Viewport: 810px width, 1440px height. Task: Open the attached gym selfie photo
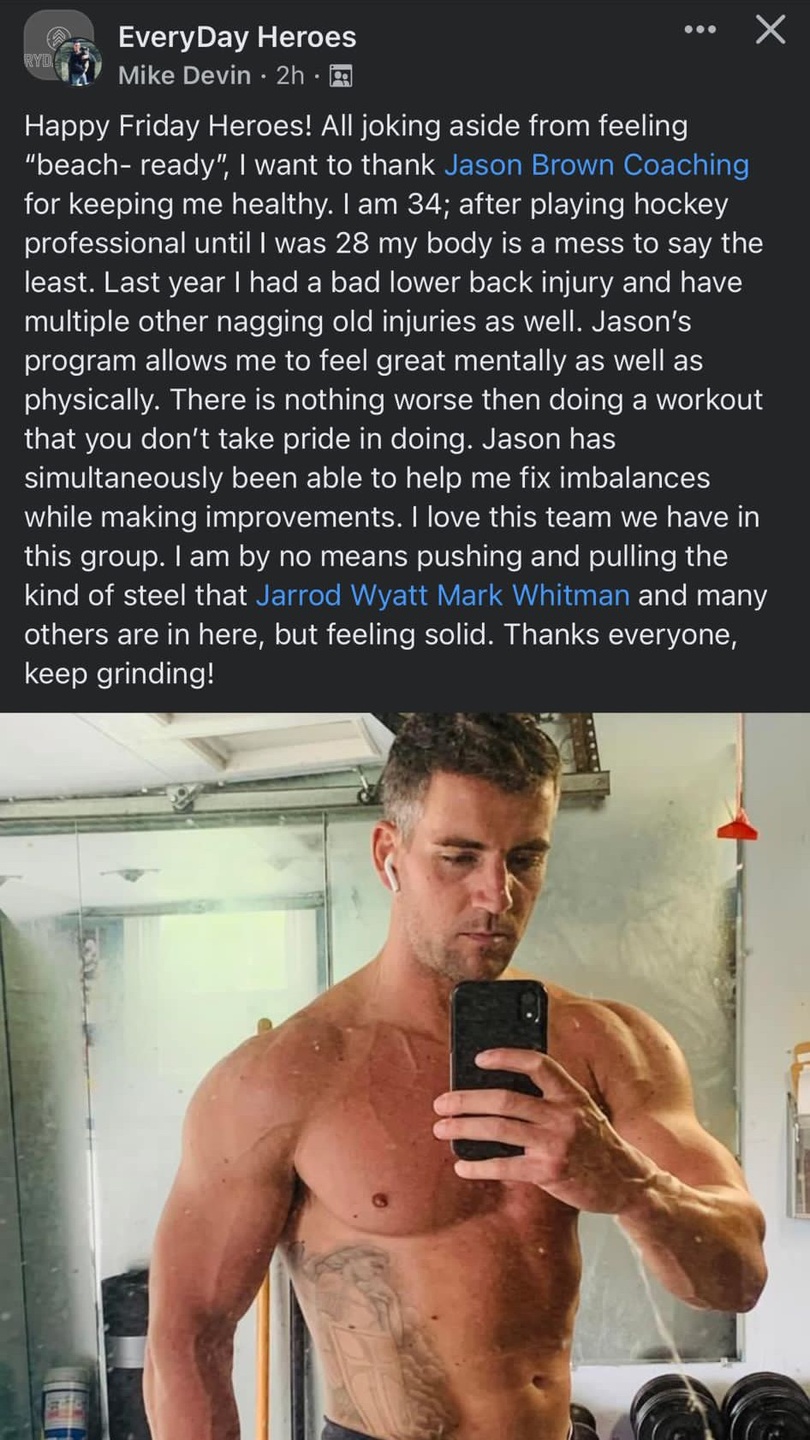point(405,1076)
